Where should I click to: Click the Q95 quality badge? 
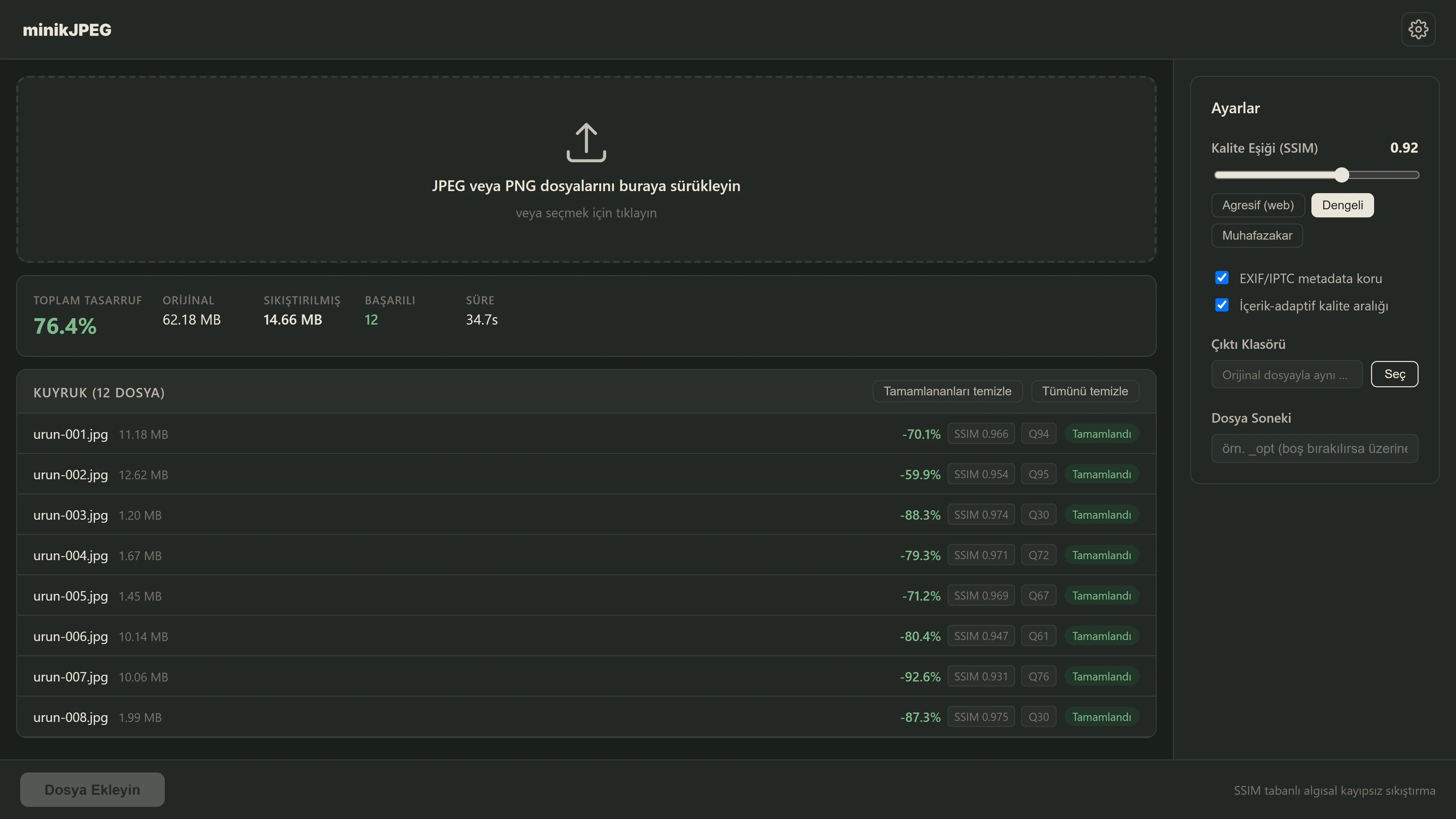1038,474
